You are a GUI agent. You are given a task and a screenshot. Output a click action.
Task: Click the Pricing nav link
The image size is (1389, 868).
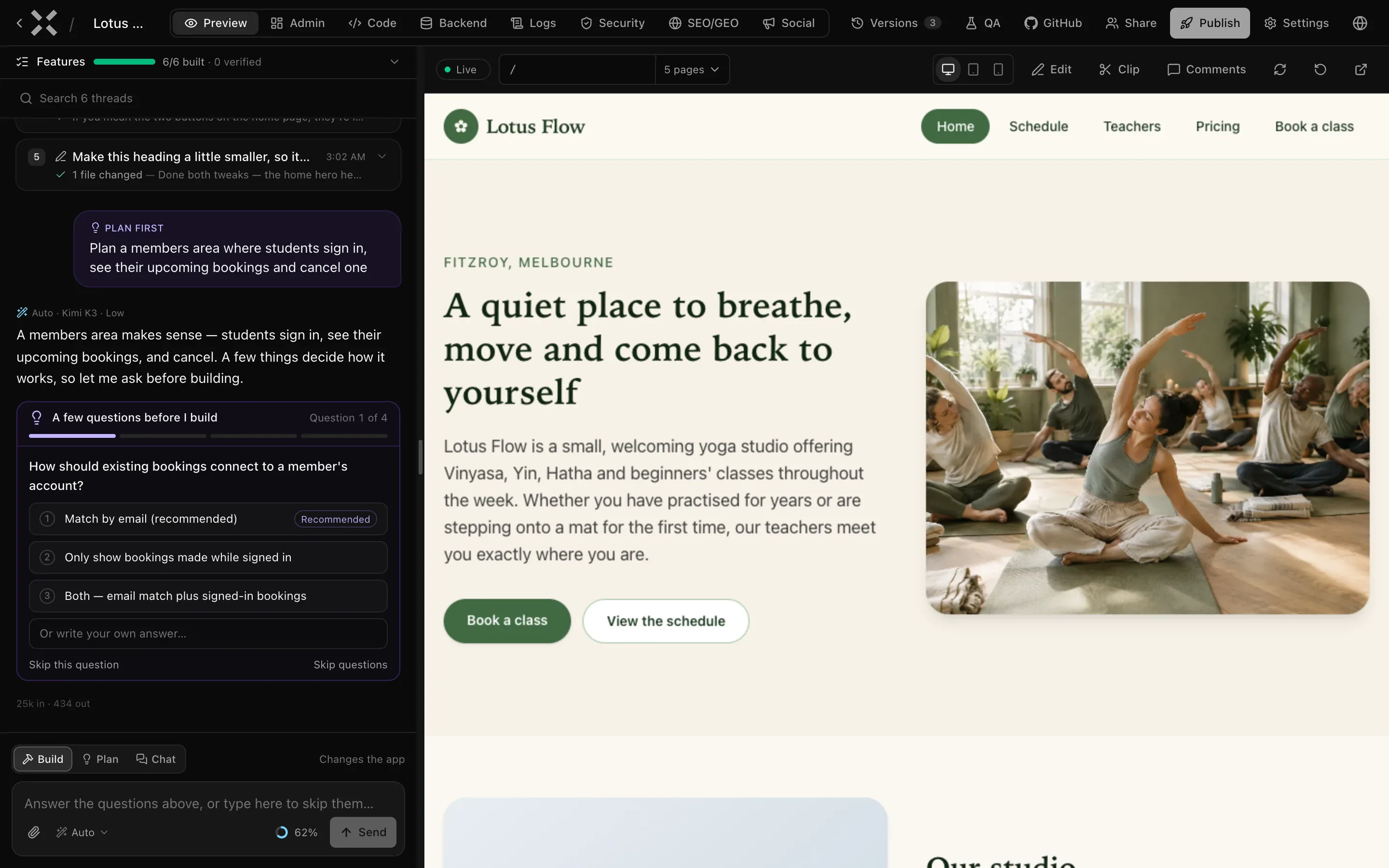[1218, 126]
